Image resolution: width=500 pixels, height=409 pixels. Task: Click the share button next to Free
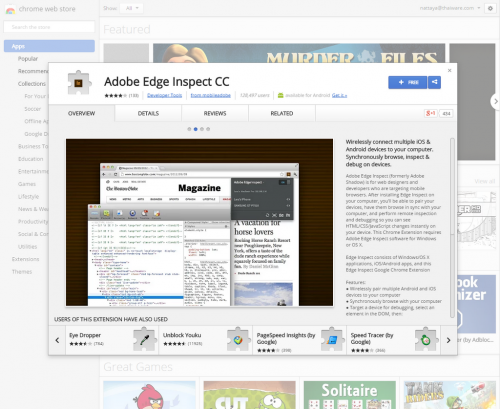tap(434, 82)
